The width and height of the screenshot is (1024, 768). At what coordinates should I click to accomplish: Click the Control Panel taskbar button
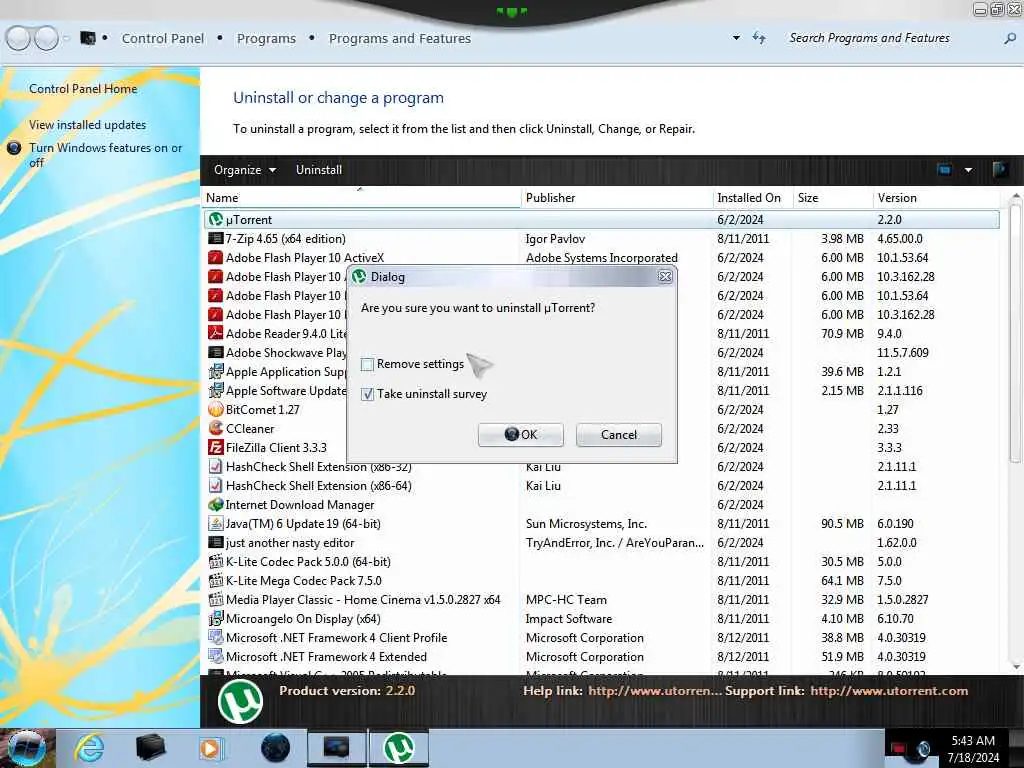click(337, 748)
